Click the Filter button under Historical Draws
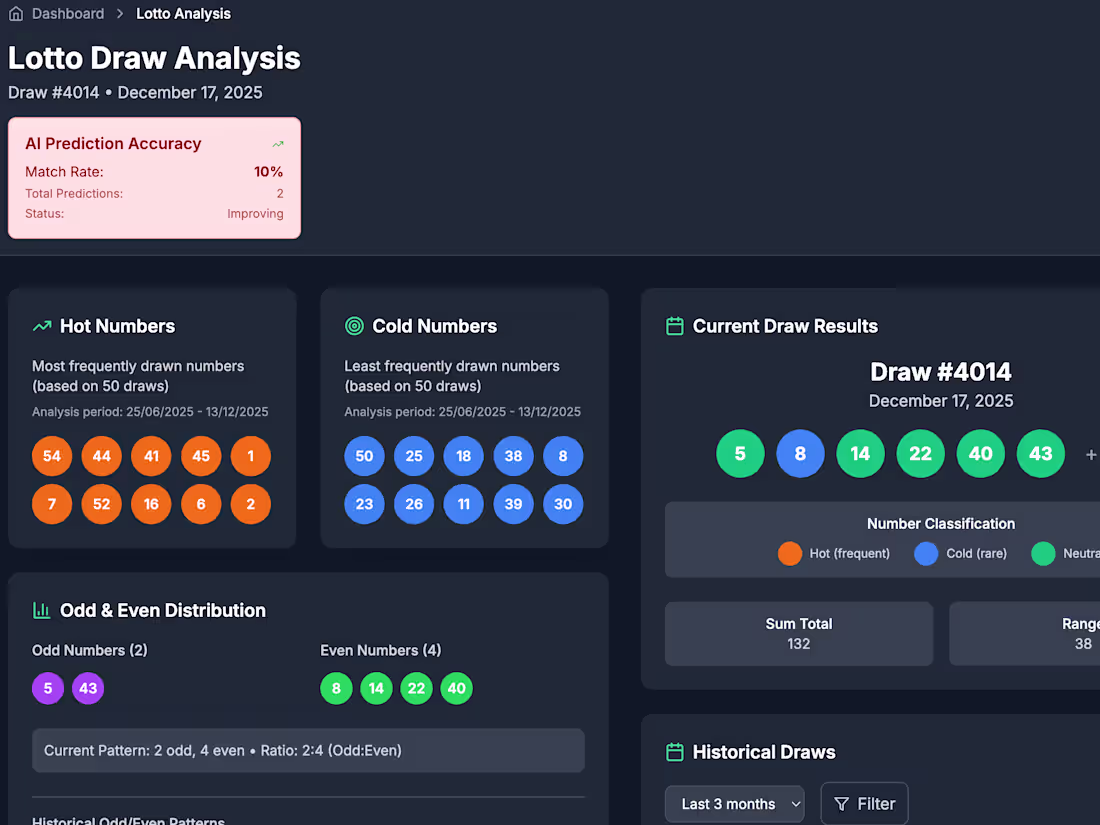Image resolution: width=1100 pixels, height=825 pixels. (864, 803)
